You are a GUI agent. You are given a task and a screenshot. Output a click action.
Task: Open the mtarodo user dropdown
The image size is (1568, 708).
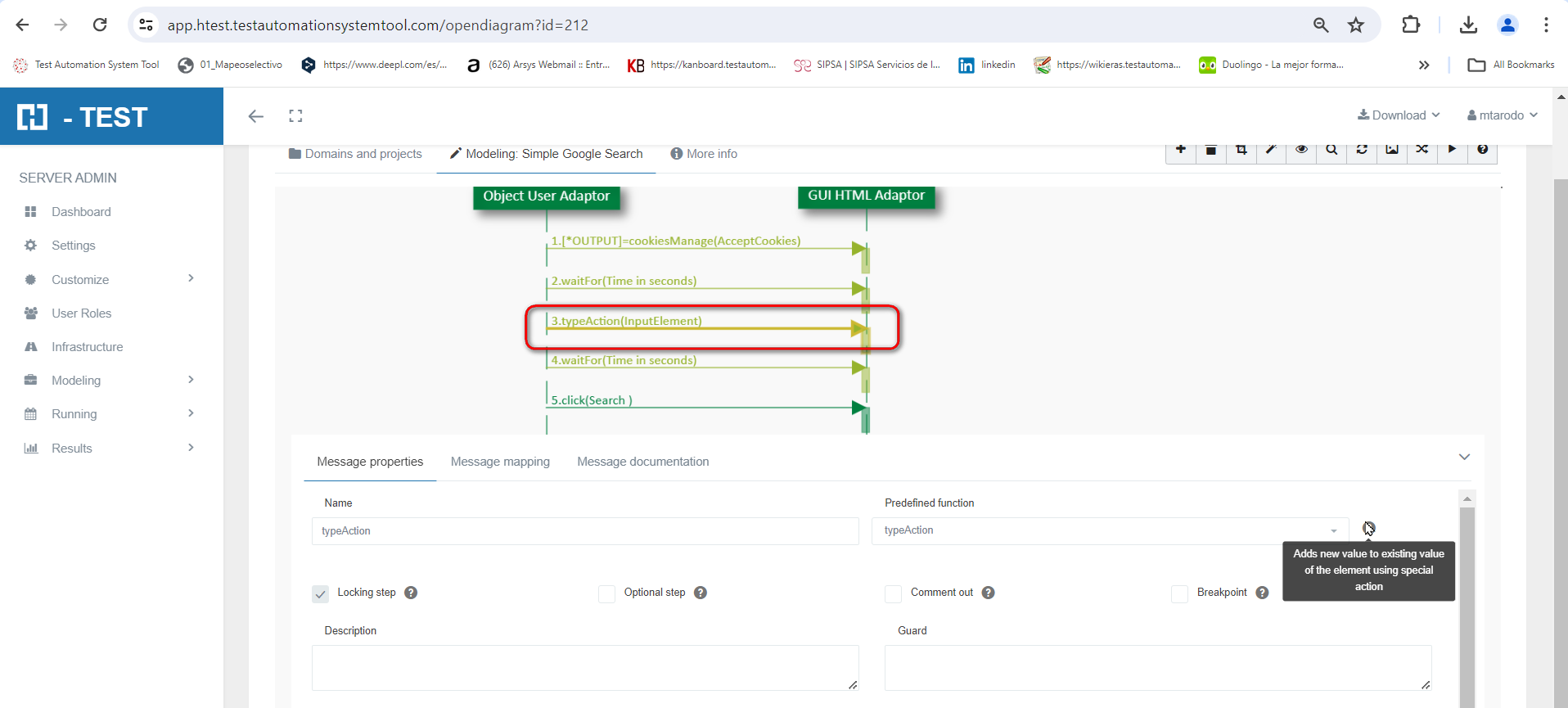(x=1502, y=115)
